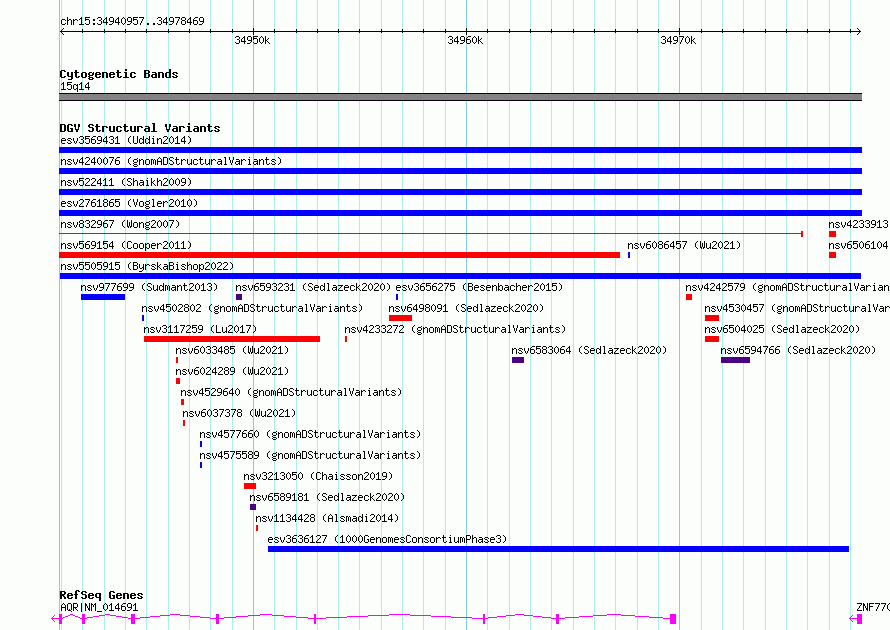Screen dimensions: 890x630
Task: Click the red bar under nsv4530457
Action: [712, 318]
